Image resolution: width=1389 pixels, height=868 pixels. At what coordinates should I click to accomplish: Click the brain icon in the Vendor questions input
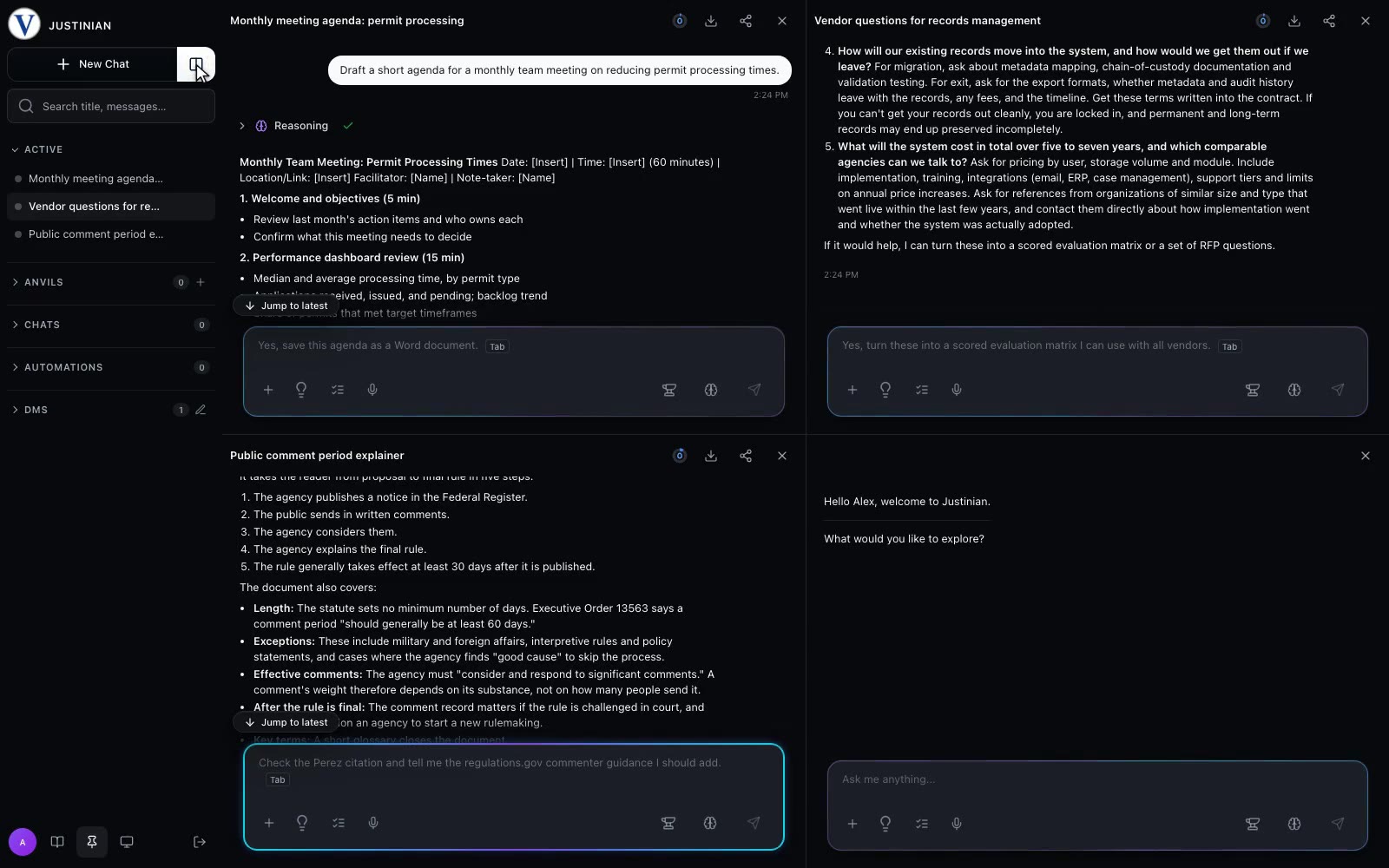(x=1294, y=390)
